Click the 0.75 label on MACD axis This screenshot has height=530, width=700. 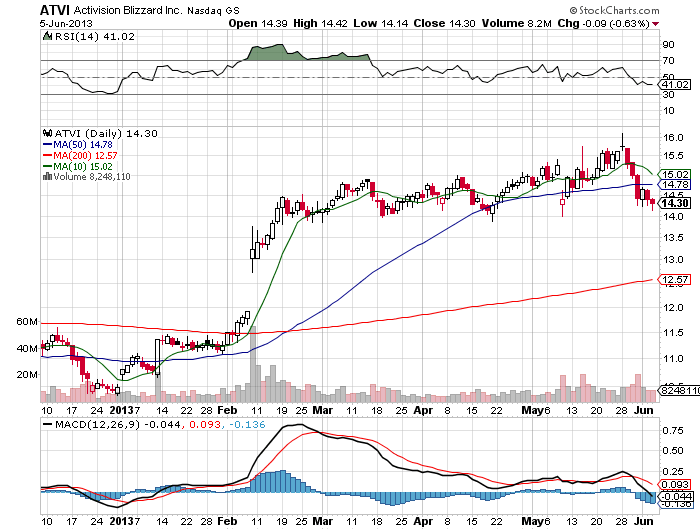[673, 430]
